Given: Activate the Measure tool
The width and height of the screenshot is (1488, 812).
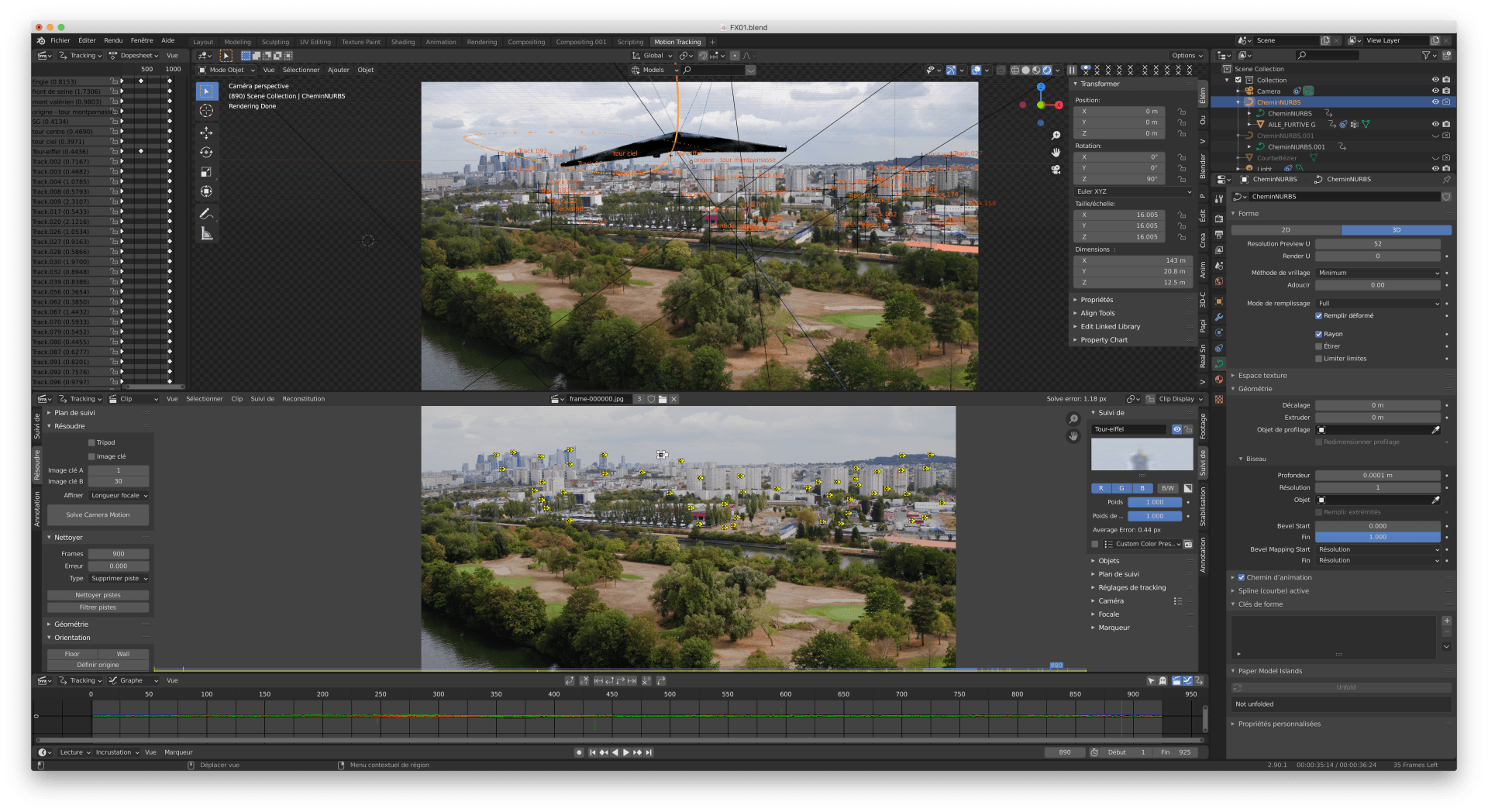Looking at the screenshot, I should [206, 233].
